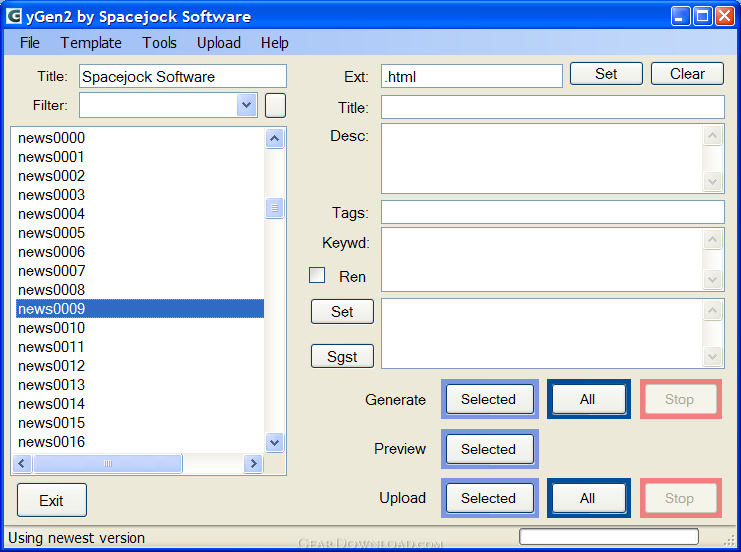Click the highlighted news0009 entry

(x=140, y=309)
